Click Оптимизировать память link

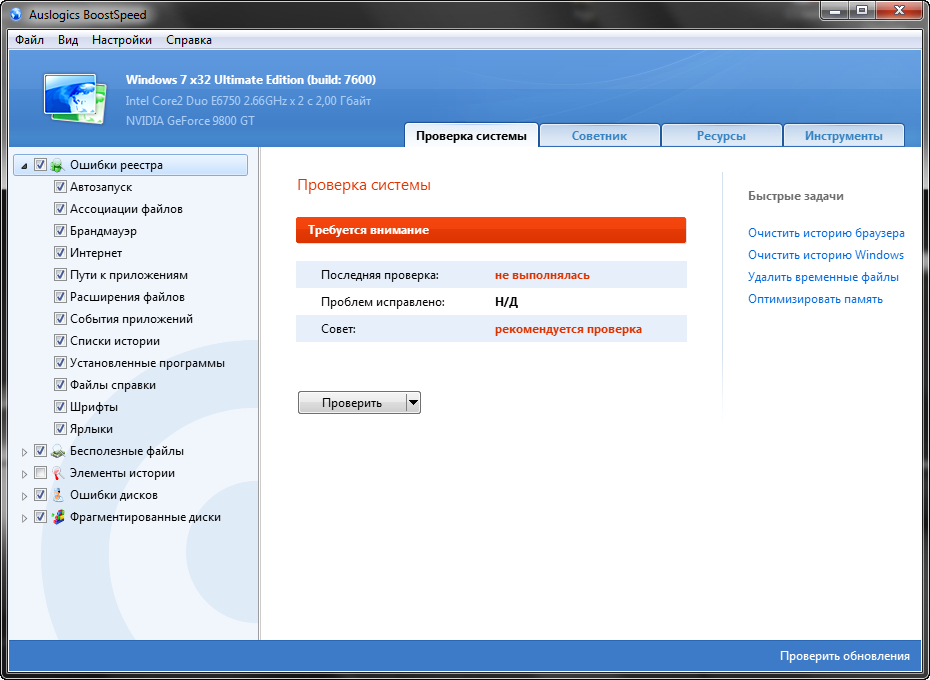pyautogui.click(x=816, y=299)
